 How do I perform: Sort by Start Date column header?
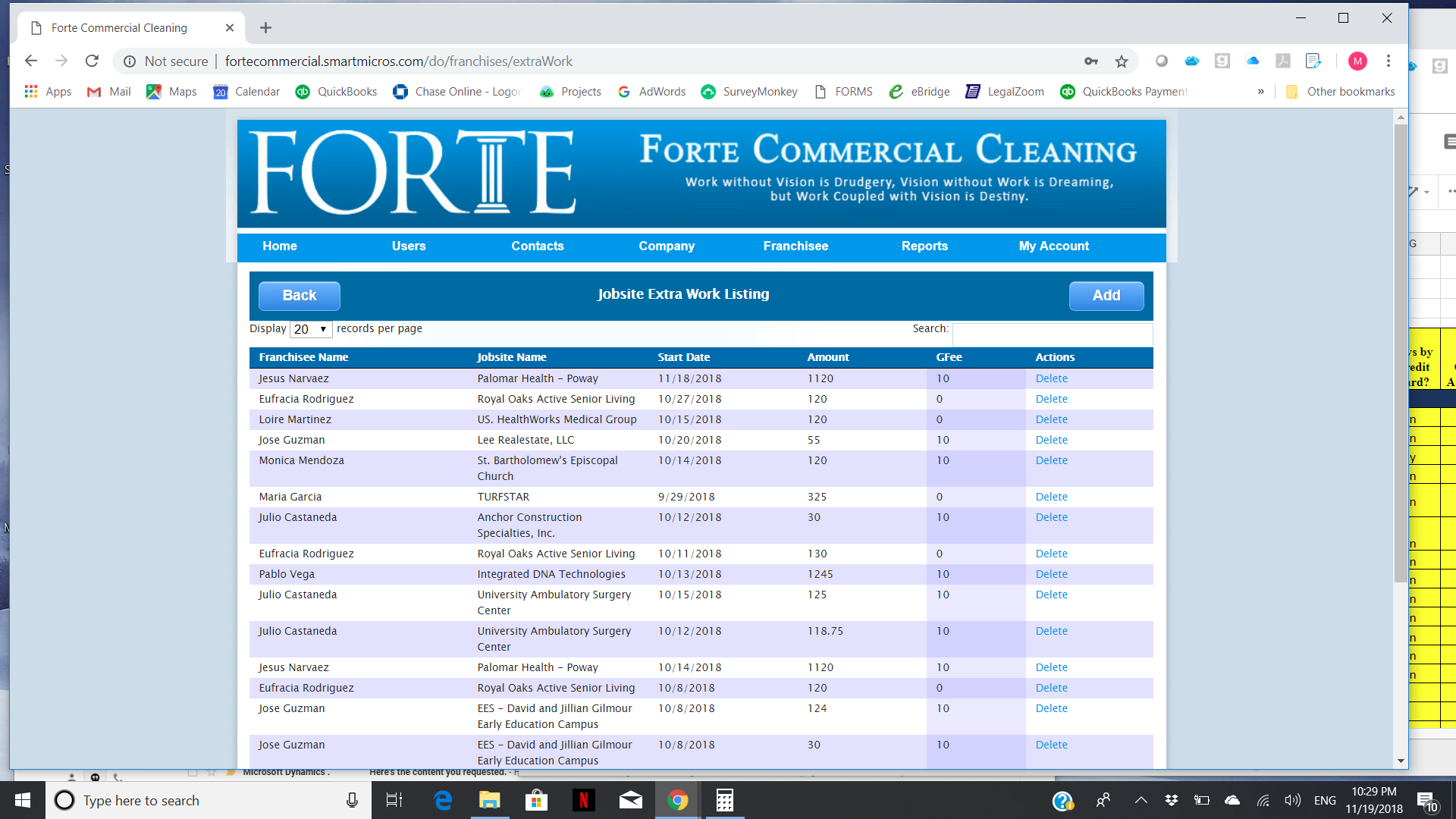[x=683, y=357]
